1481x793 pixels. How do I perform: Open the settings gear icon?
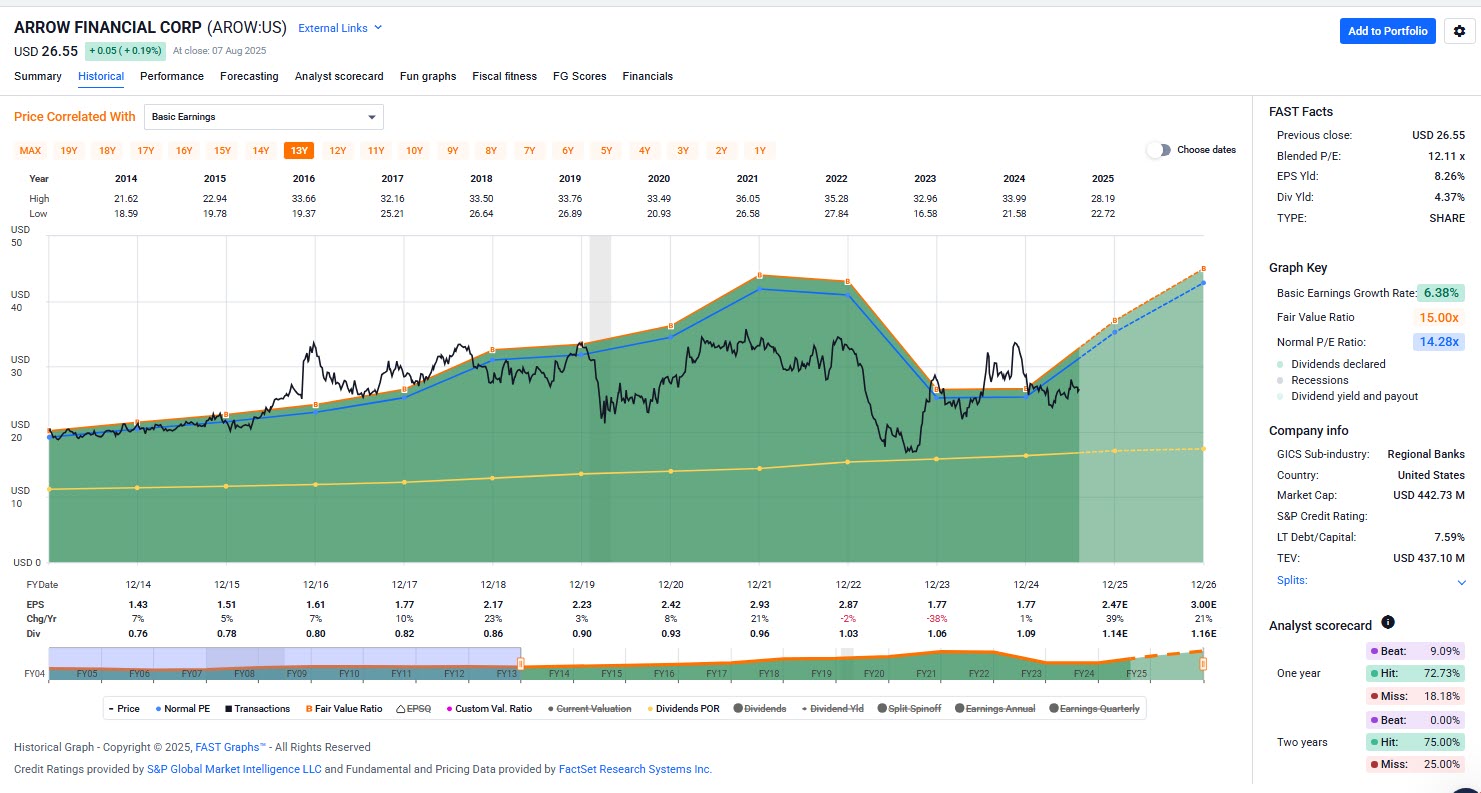point(1459,31)
